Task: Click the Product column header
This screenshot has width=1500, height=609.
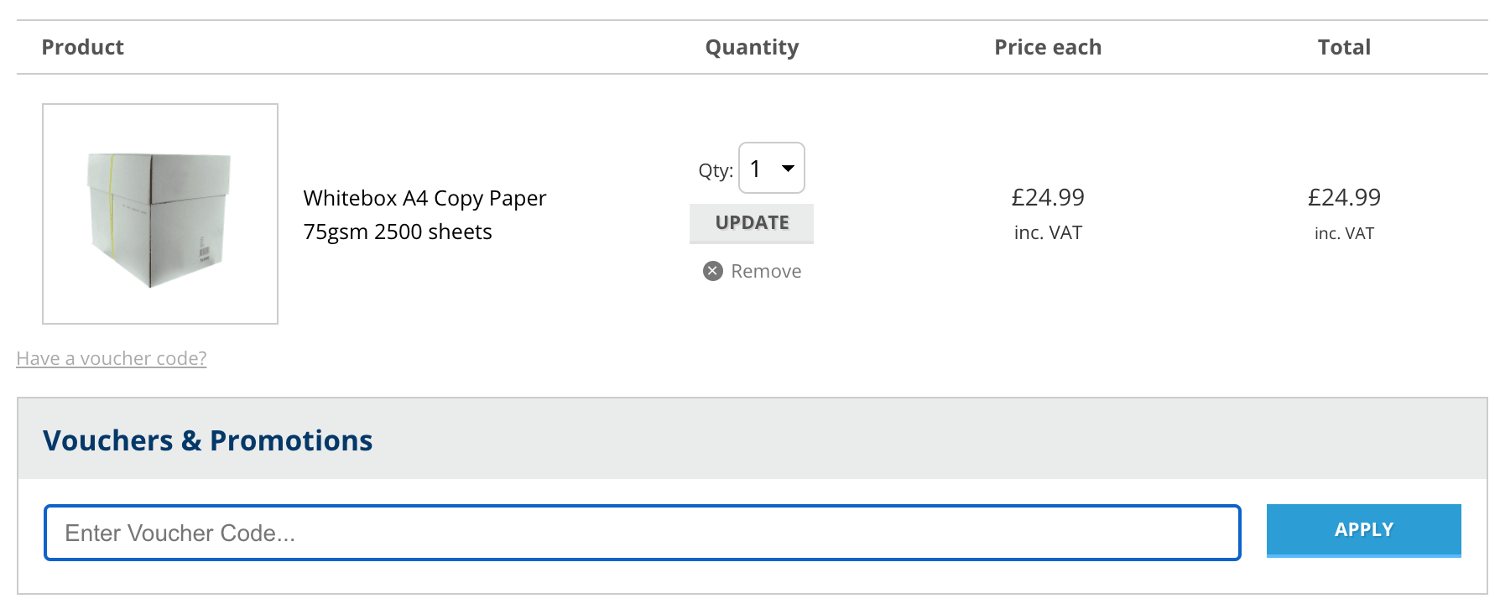Action: coord(82,46)
